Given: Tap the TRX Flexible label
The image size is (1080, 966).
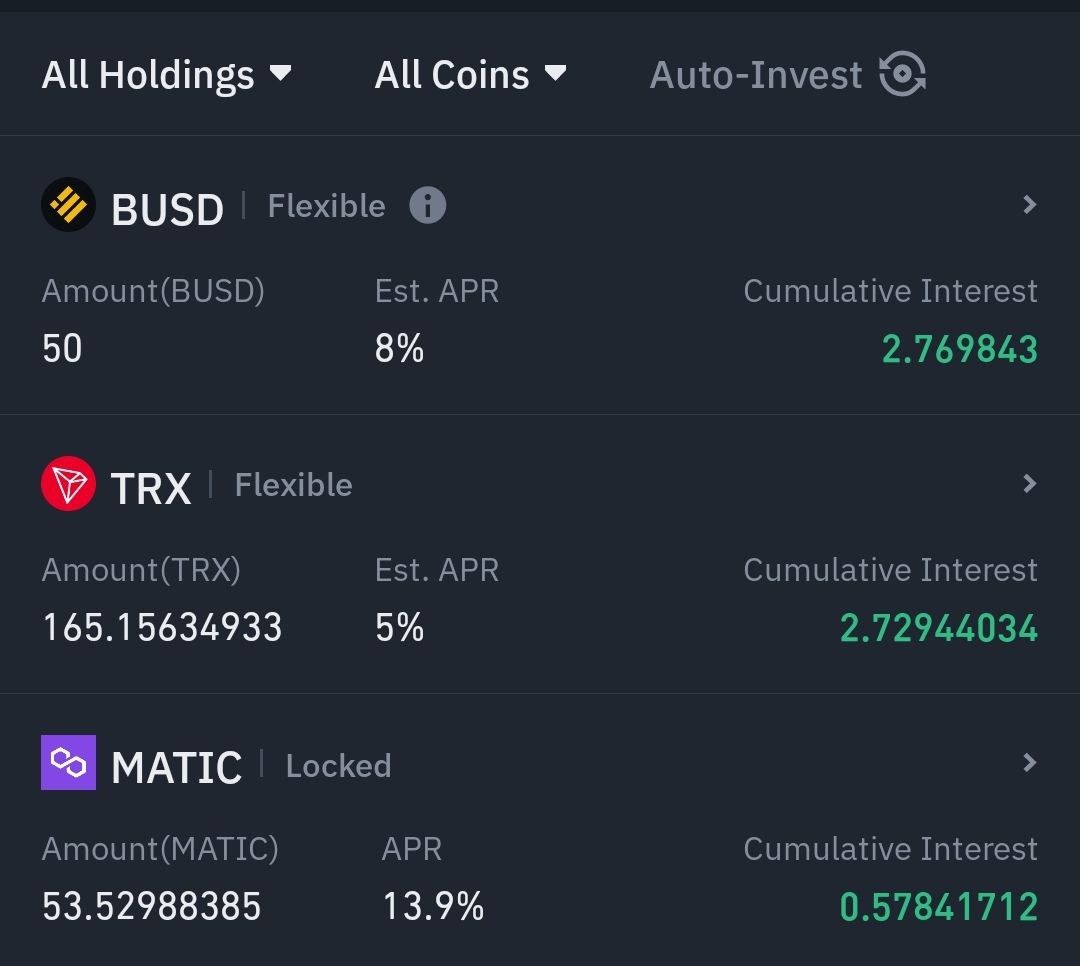Looking at the screenshot, I should pyautogui.click(x=293, y=484).
